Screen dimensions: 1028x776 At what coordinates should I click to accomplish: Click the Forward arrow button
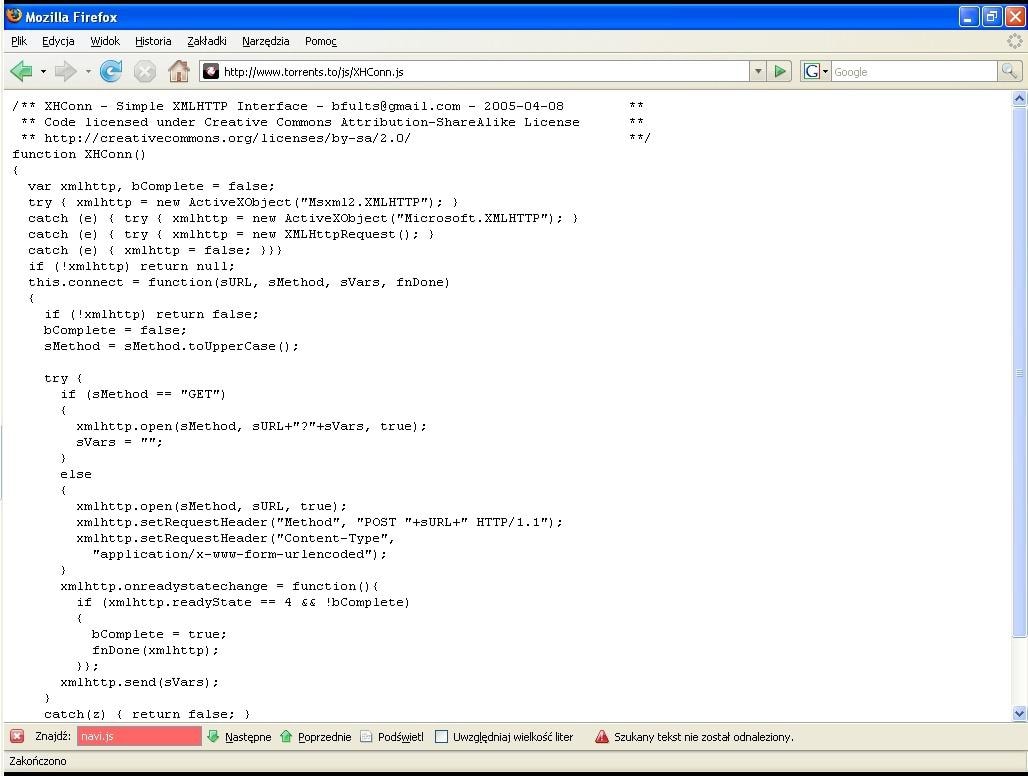(66, 71)
